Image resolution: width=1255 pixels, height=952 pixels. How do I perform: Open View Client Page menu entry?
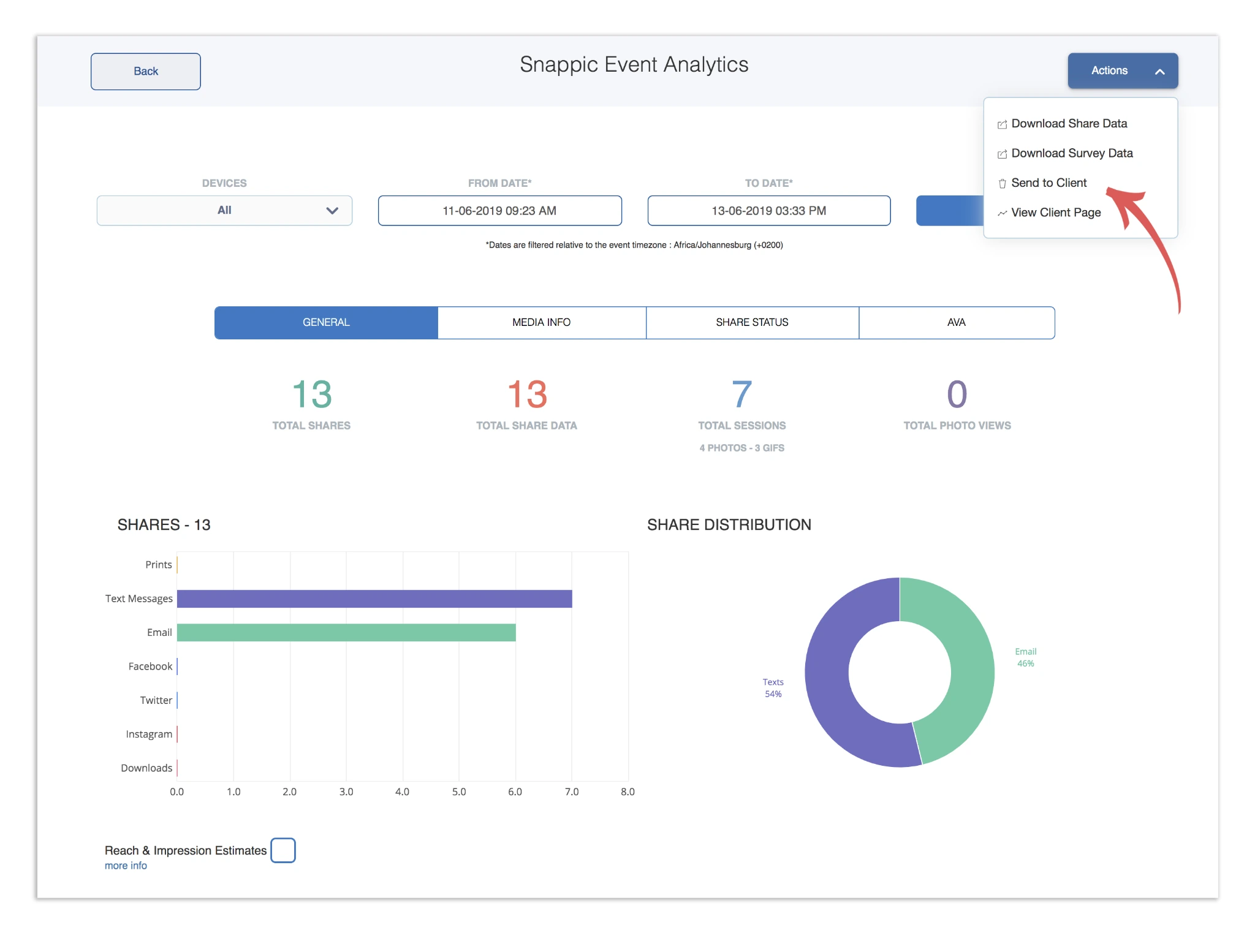tap(1056, 213)
